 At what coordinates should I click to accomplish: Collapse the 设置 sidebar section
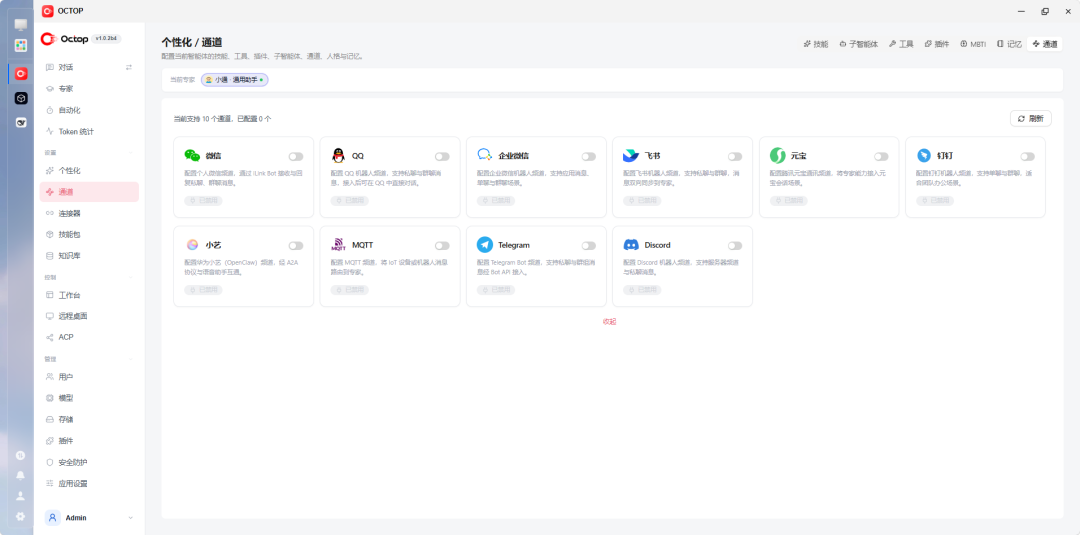pyautogui.click(x=131, y=153)
